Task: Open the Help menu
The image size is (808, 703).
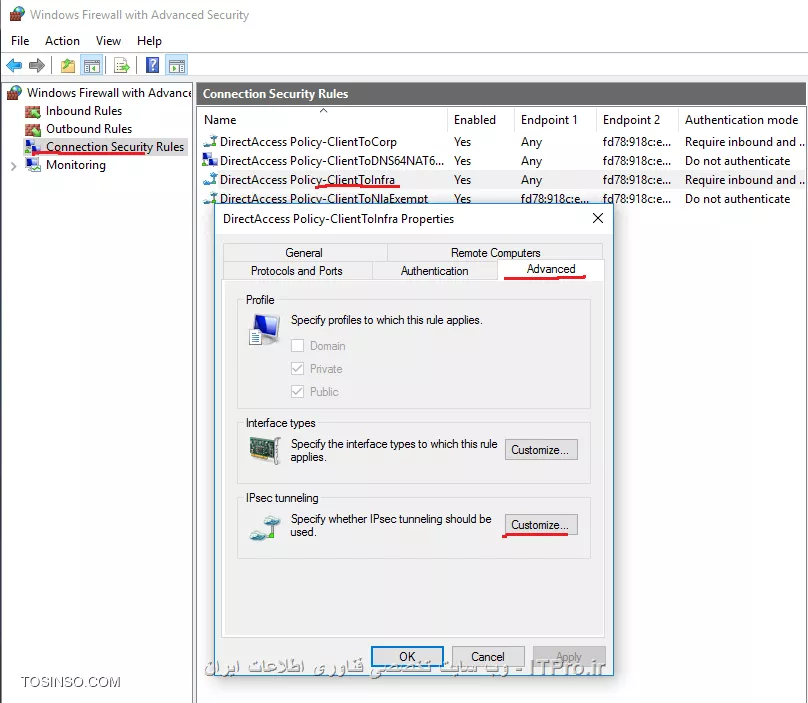Action: point(149,41)
